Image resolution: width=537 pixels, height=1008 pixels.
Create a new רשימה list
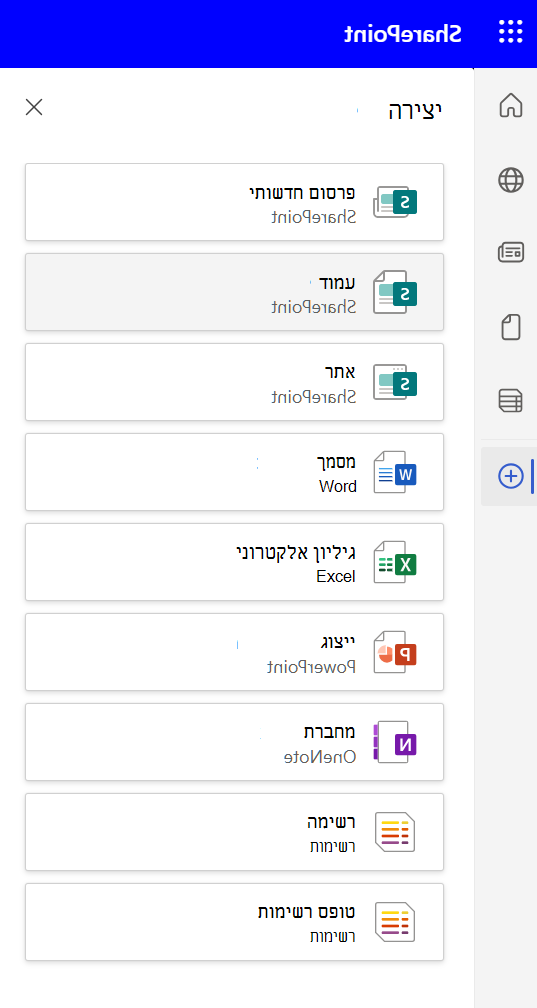[234, 832]
